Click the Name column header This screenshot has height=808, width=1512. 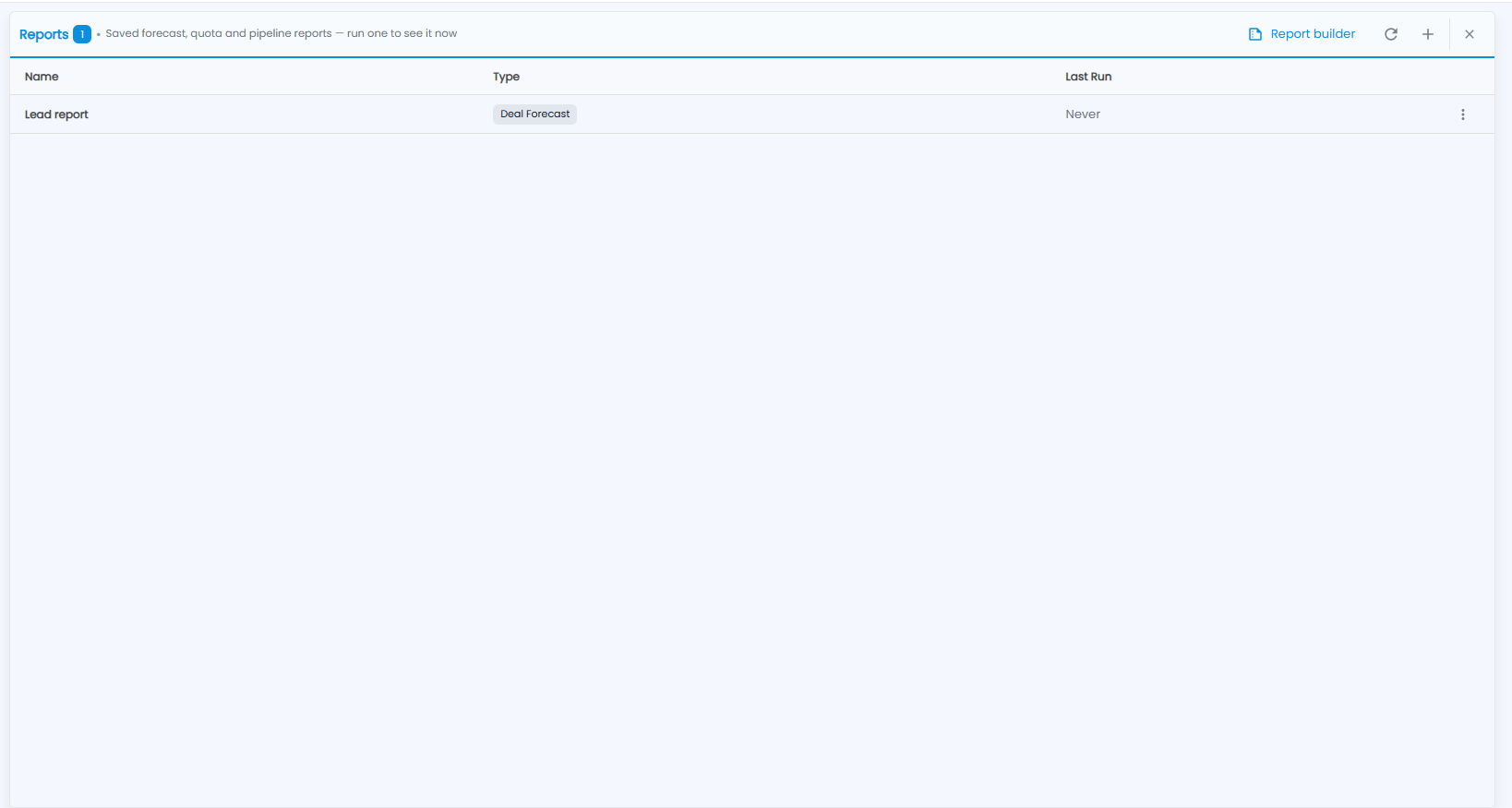coord(42,77)
